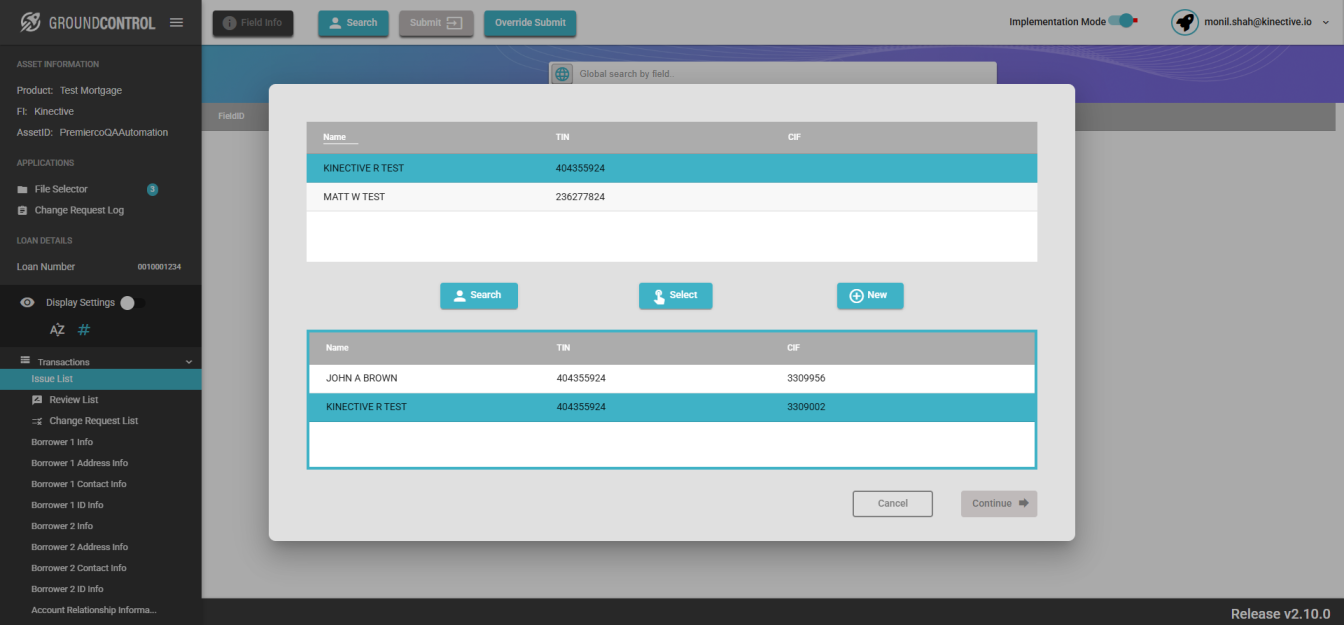Click the Submit button in toolbar
Image resolution: width=1344 pixels, height=625 pixels.
(436, 23)
